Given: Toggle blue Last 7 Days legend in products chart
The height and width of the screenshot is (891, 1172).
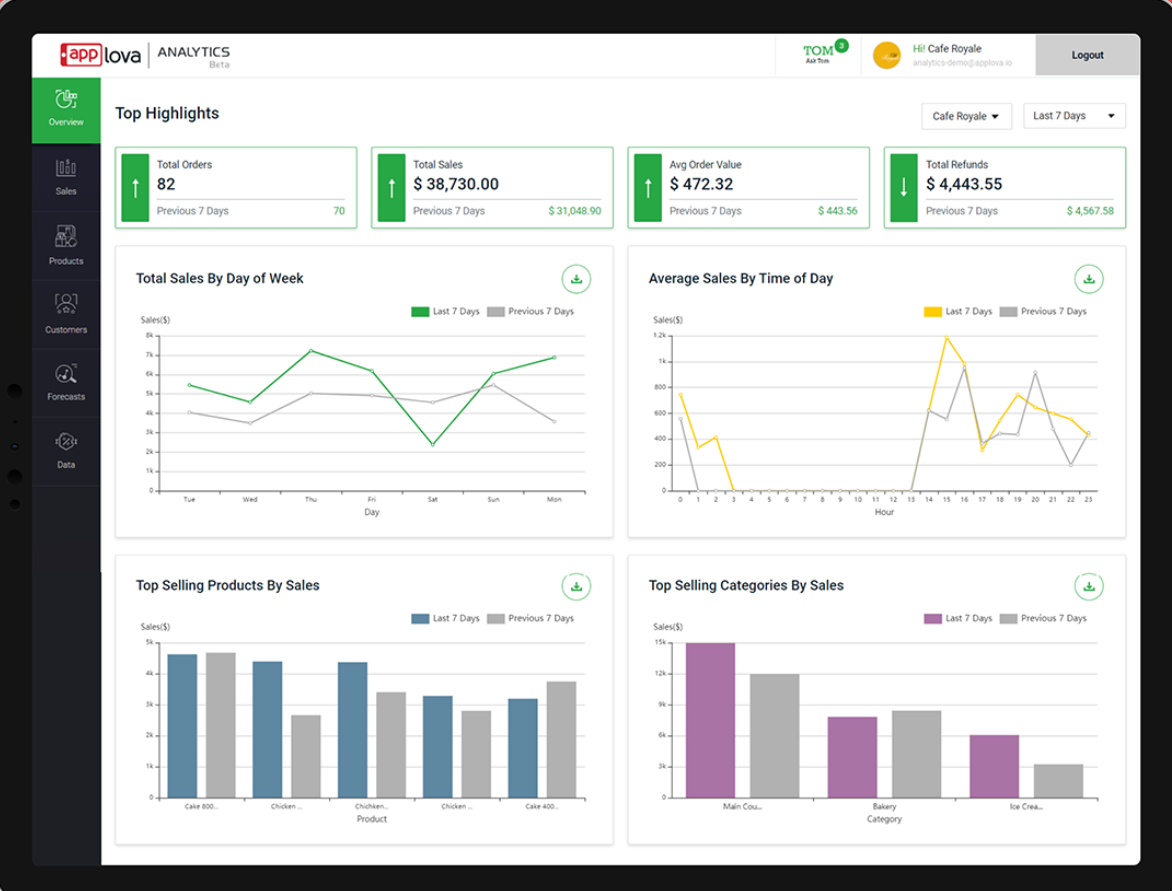Looking at the screenshot, I should pyautogui.click(x=445, y=619).
